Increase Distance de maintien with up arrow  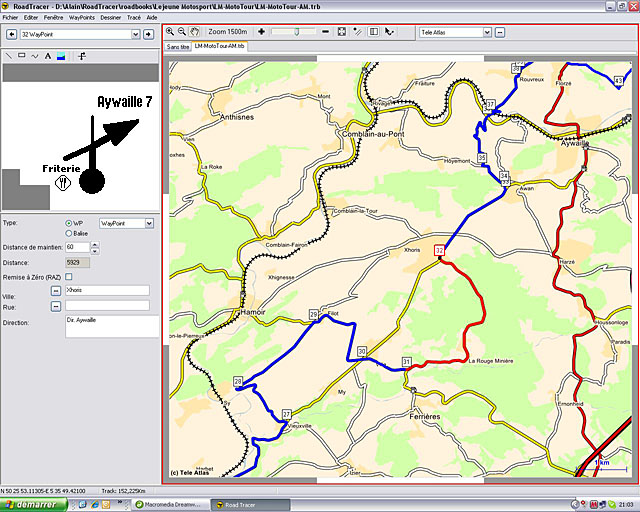95,245
